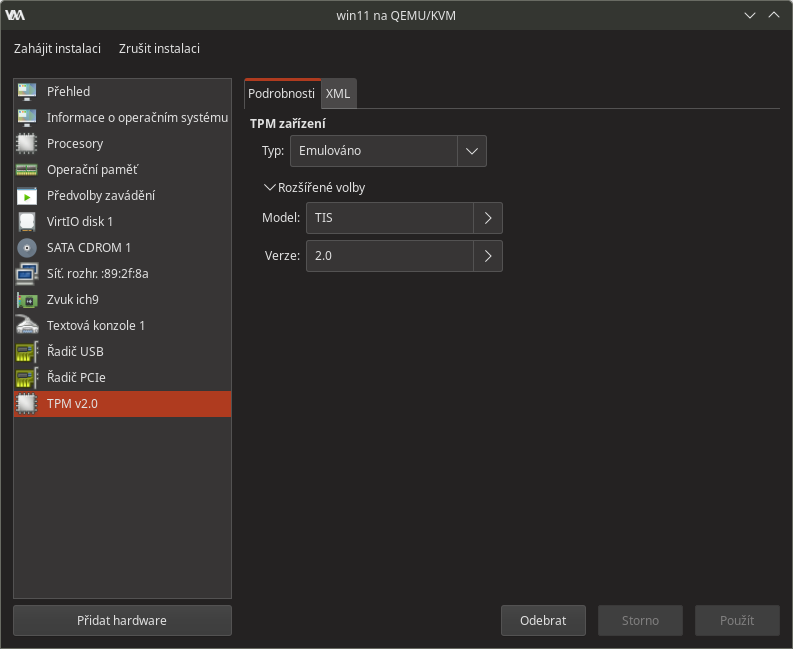Switch to the Podrobnosti tab

pyautogui.click(x=282, y=94)
